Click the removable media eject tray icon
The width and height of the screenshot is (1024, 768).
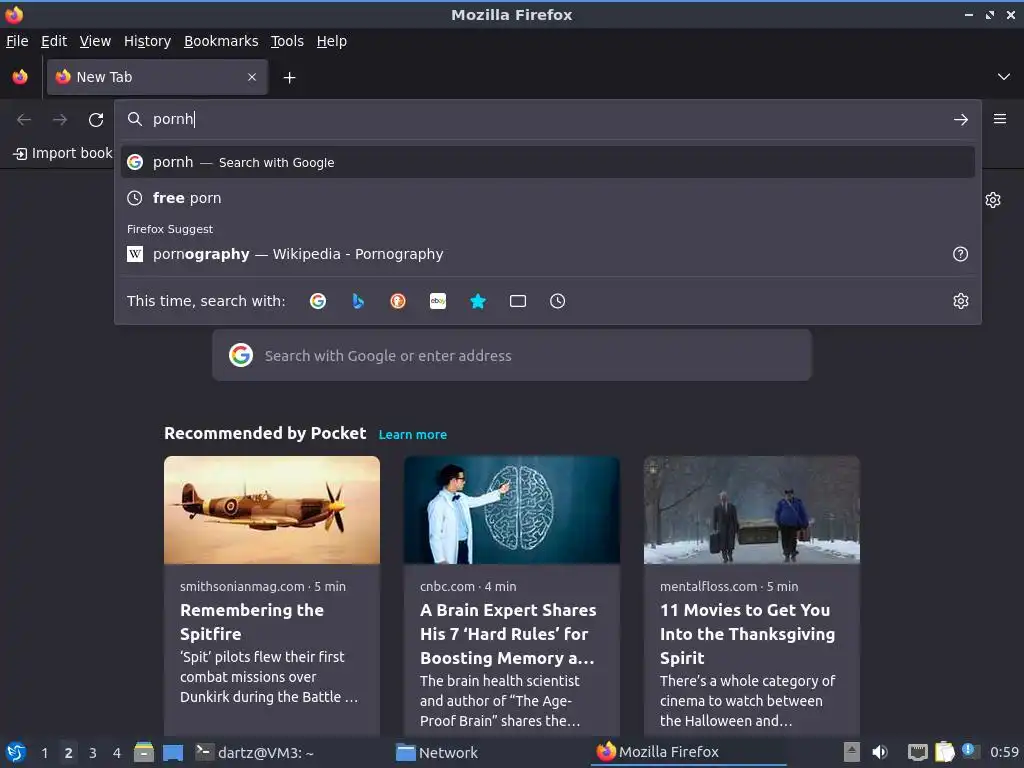tap(851, 752)
